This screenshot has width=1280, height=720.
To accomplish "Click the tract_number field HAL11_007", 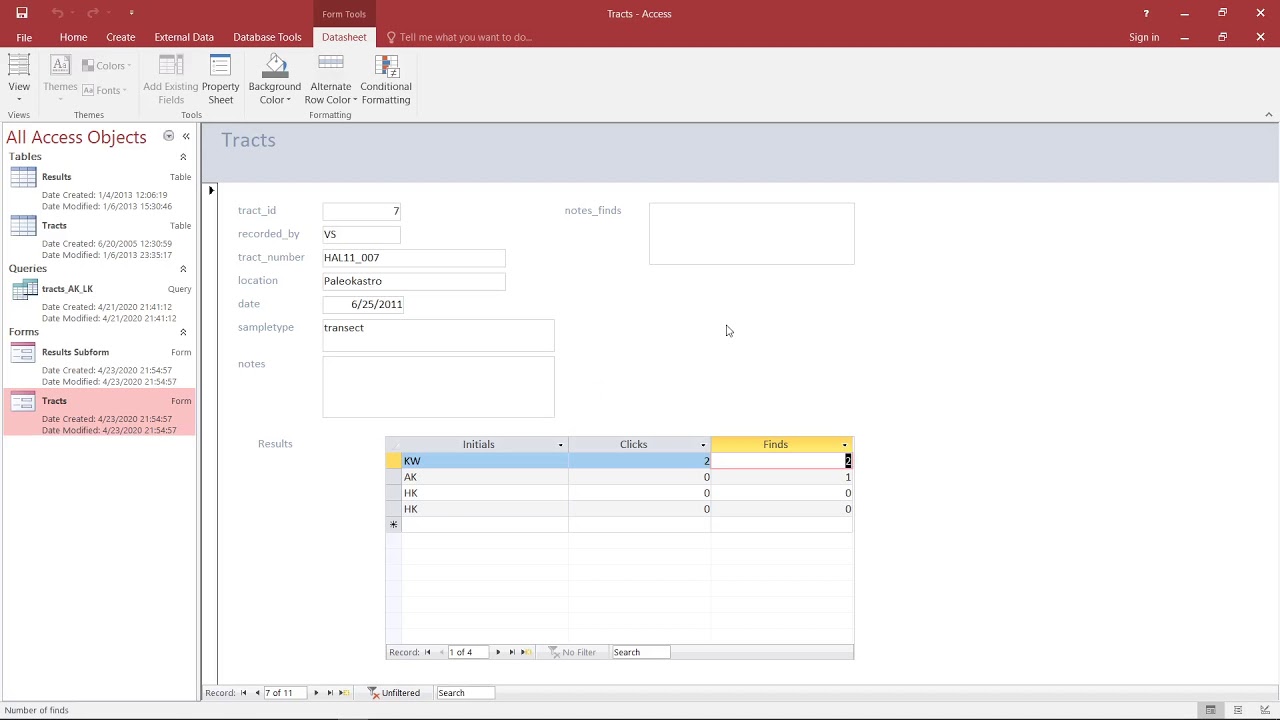I will (x=414, y=257).
